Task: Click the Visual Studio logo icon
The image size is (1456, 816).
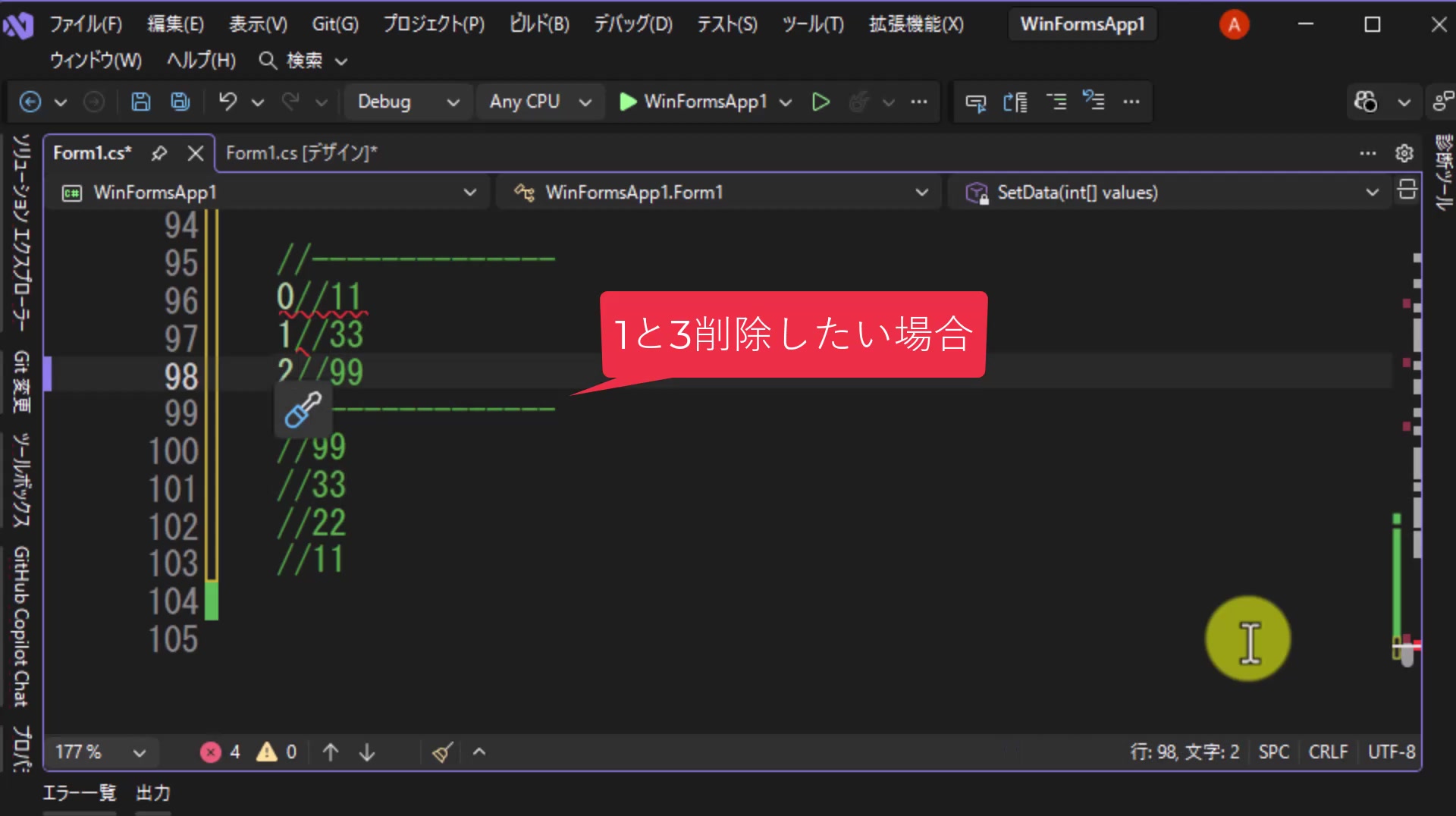Action: 18,26
